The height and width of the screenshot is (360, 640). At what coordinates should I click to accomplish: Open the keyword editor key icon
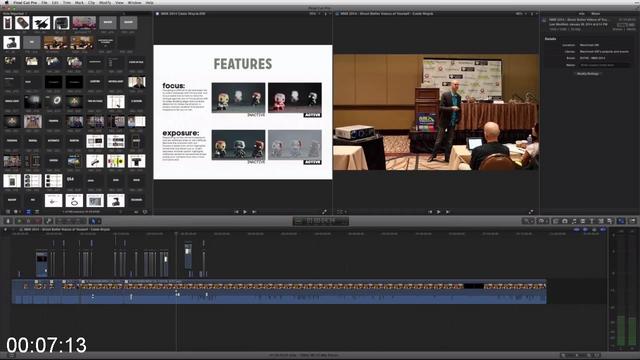(49, 221)
